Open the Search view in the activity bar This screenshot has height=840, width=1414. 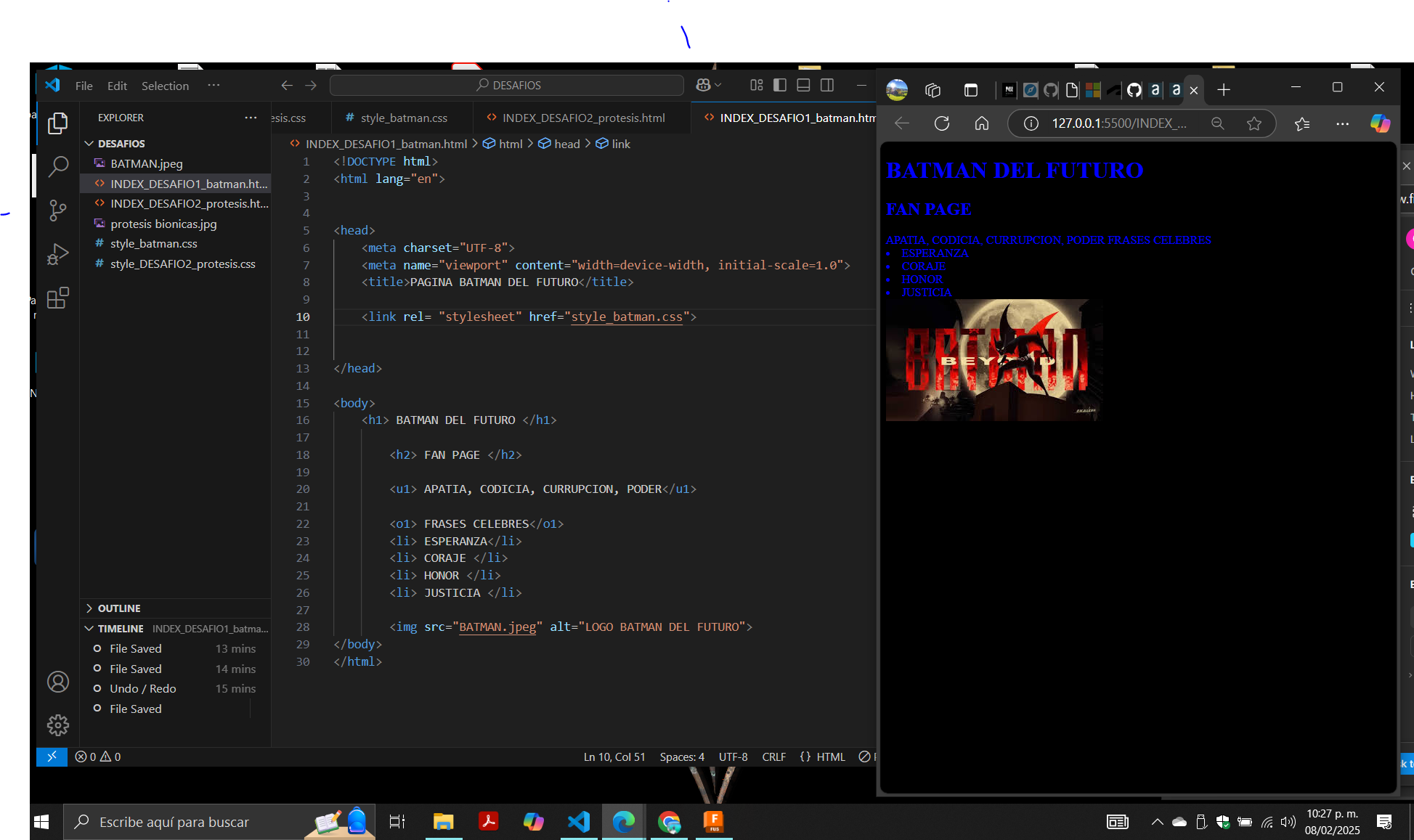pyautogui.click(x=58, y=167)
